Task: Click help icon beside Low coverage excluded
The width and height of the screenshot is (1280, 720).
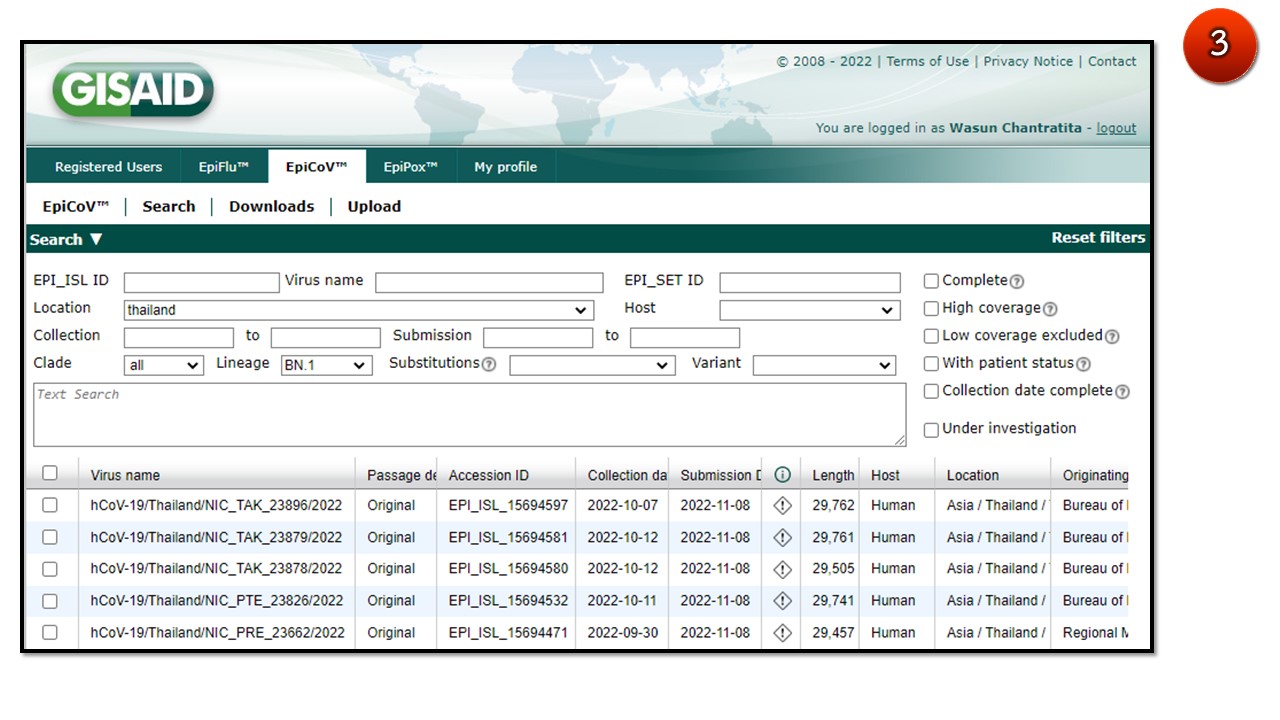Action: (x=1112, y=337)
